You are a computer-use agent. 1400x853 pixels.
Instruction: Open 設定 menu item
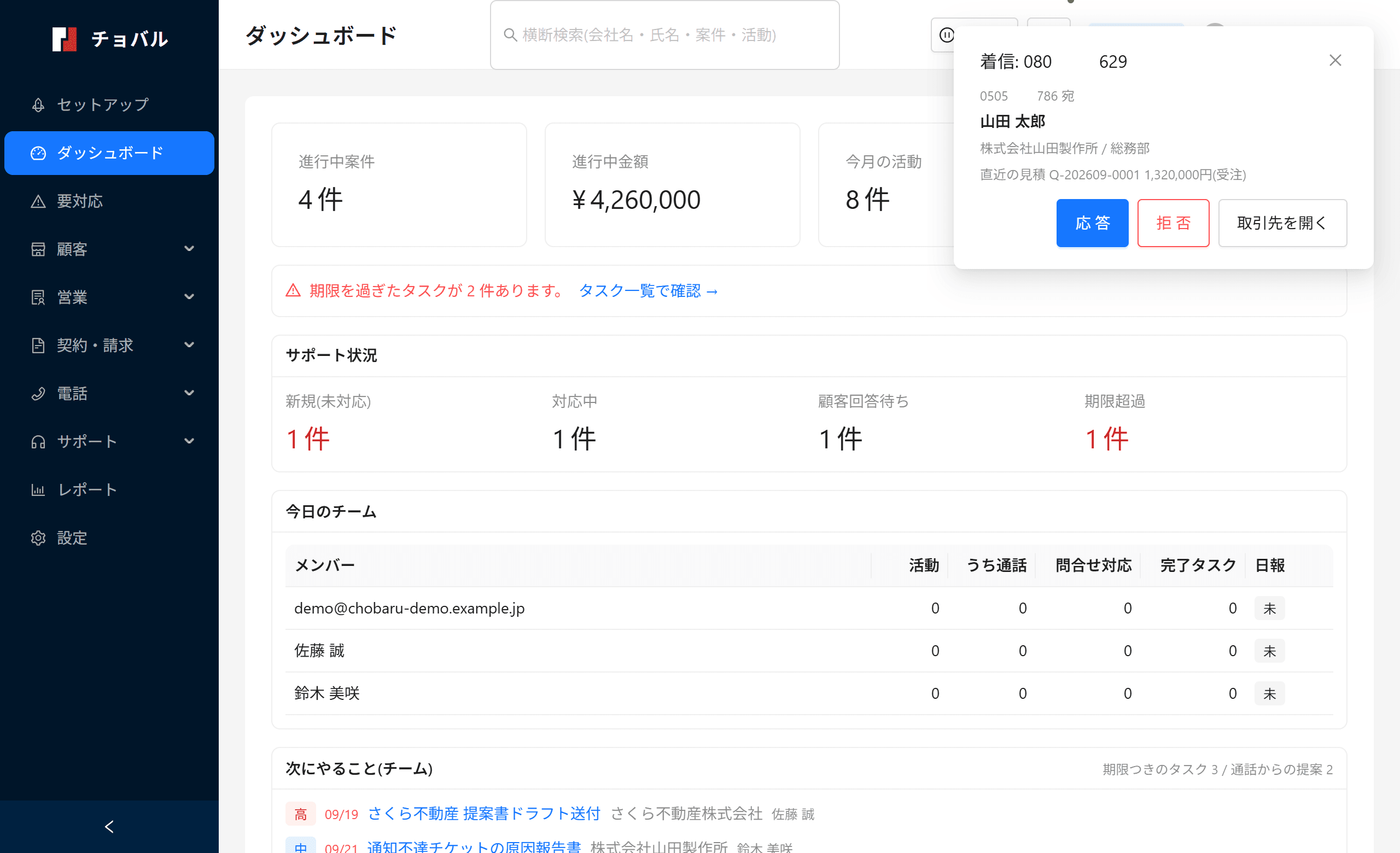tap(109, 538)
